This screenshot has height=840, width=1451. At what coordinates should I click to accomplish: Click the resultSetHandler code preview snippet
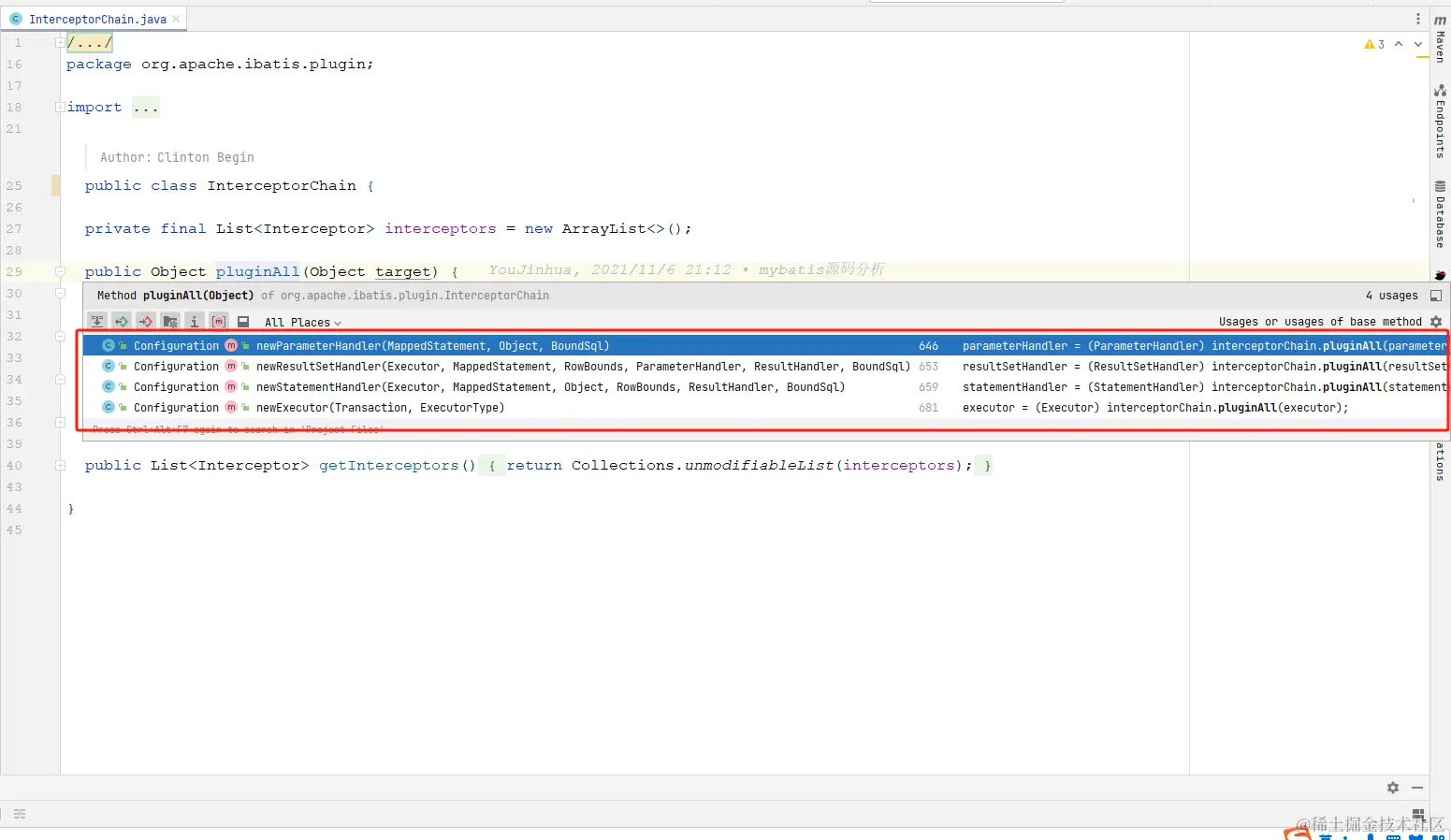(x=1204, y=367)
